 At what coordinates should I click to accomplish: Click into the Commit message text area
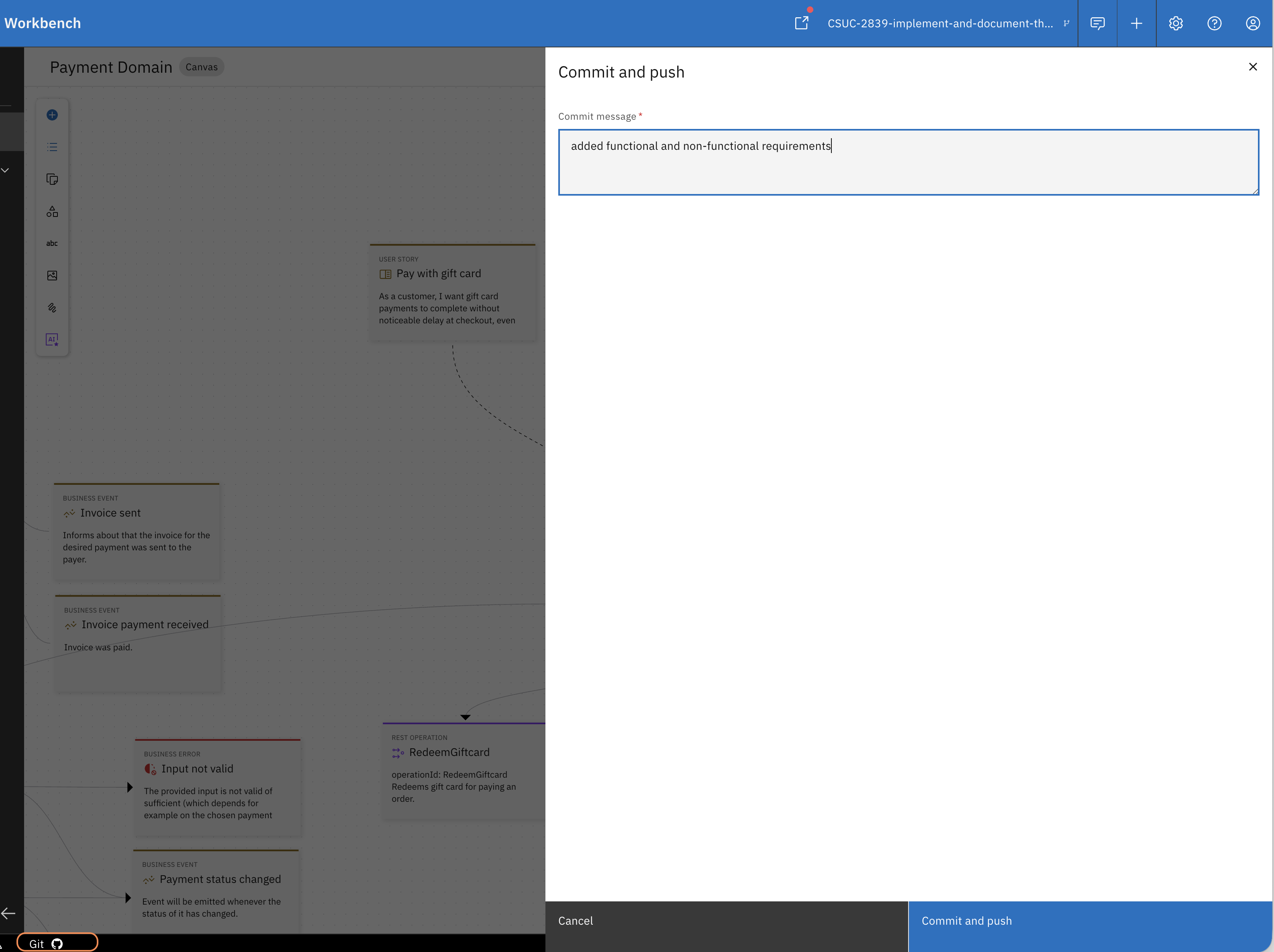pyautogui.click(x=908, y=162)
